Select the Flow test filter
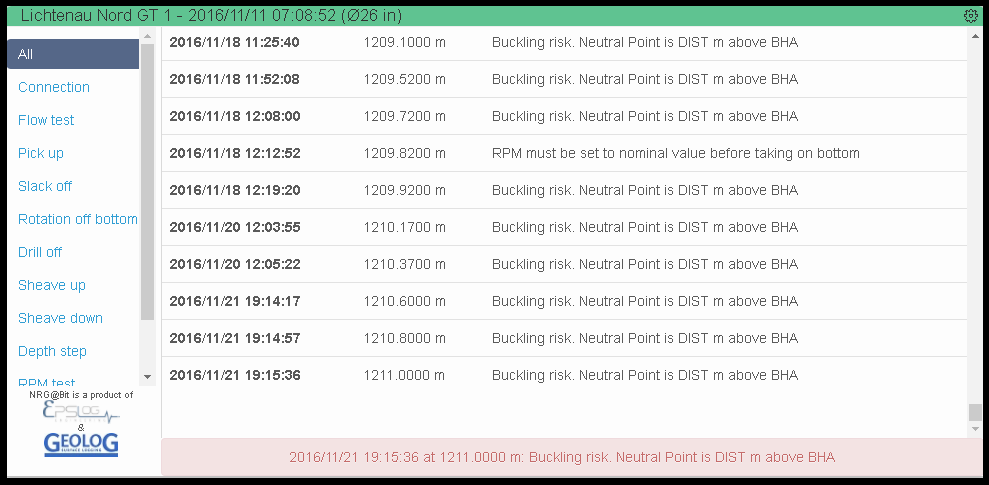989x485 pixels. click(46, 120)
